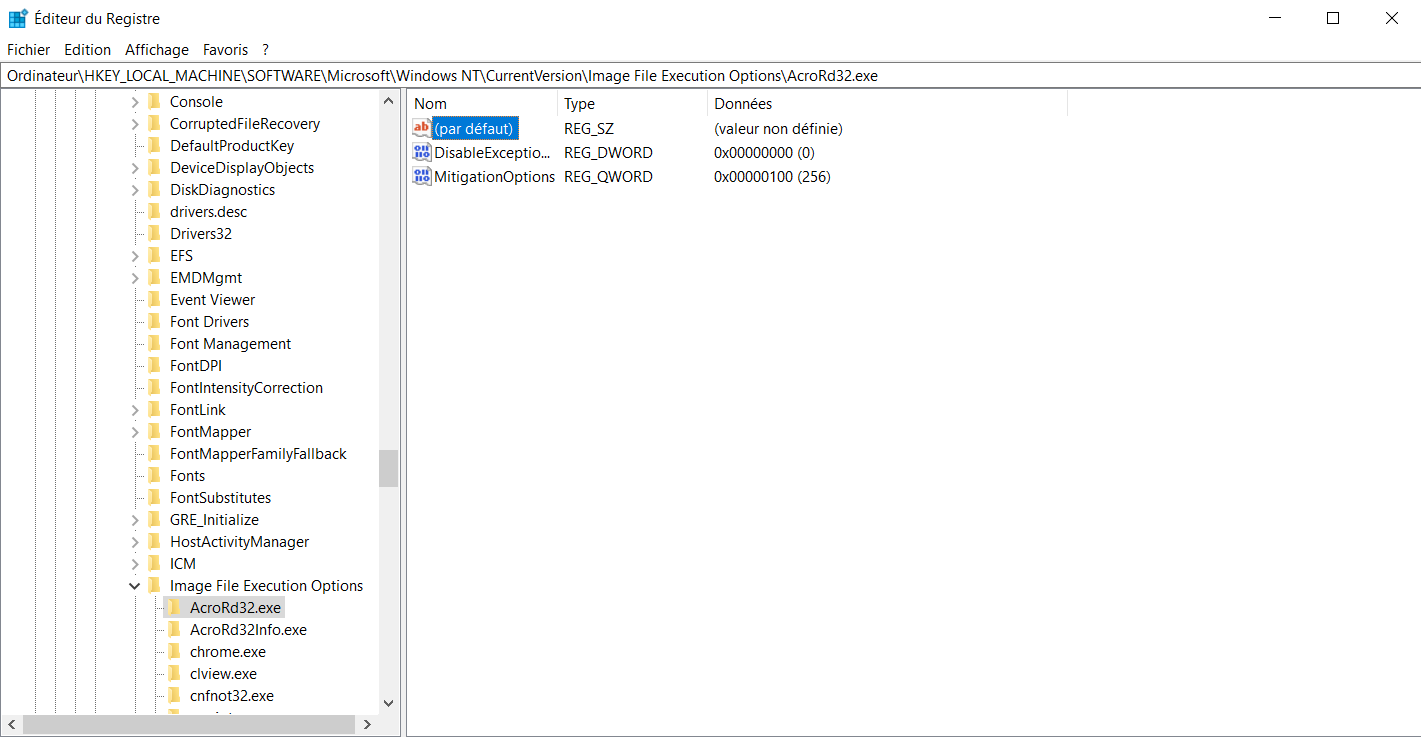Select the CorruptedFileRecovery tree key

point(245,124)
